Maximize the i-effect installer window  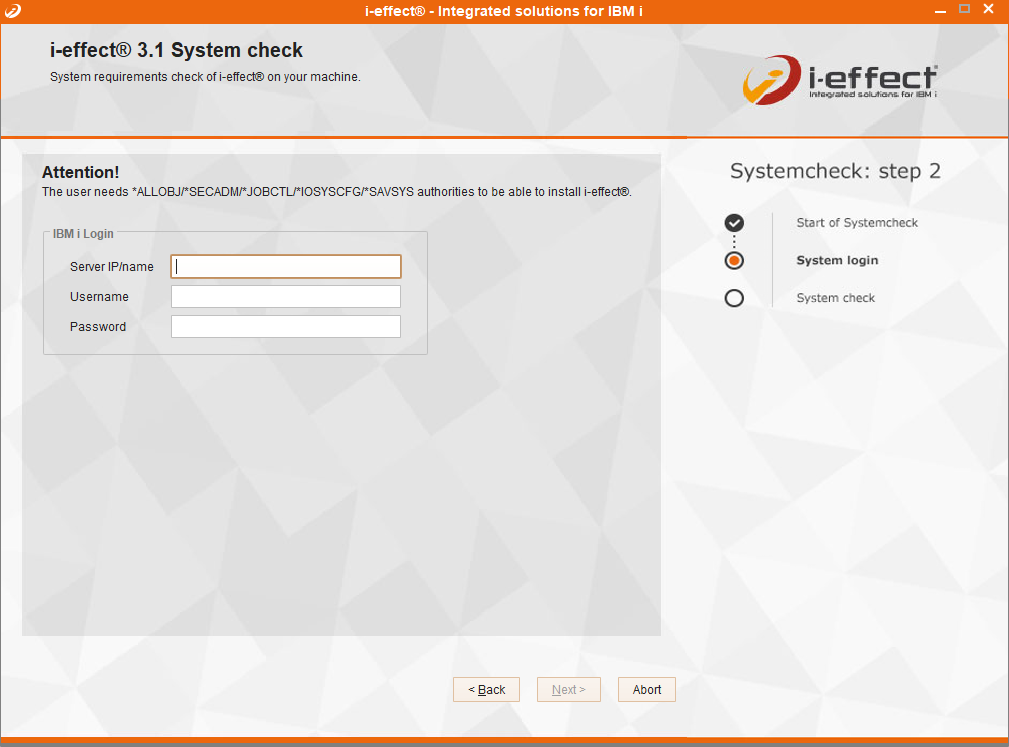coord(965,9)
